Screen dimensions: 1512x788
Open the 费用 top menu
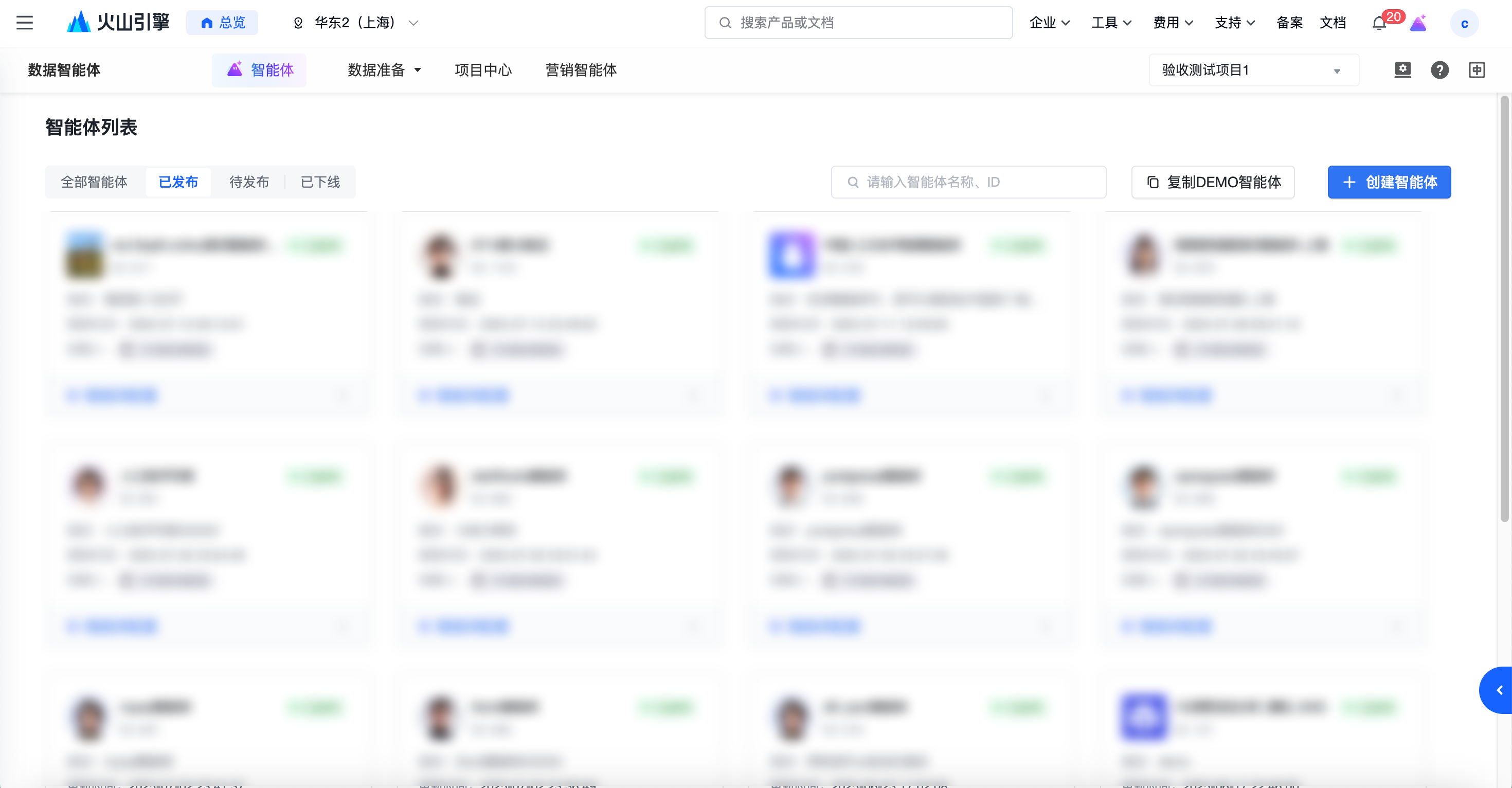point(1173,23)
